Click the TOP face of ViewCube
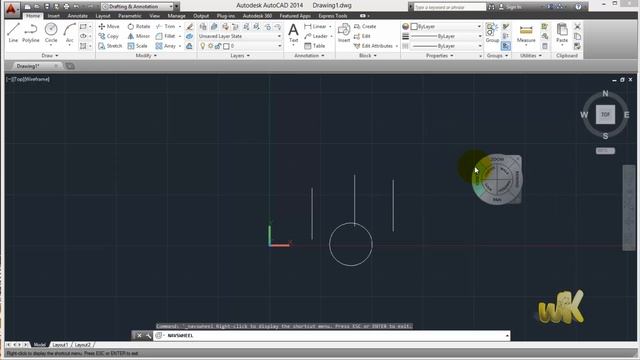 coord(605,115)
